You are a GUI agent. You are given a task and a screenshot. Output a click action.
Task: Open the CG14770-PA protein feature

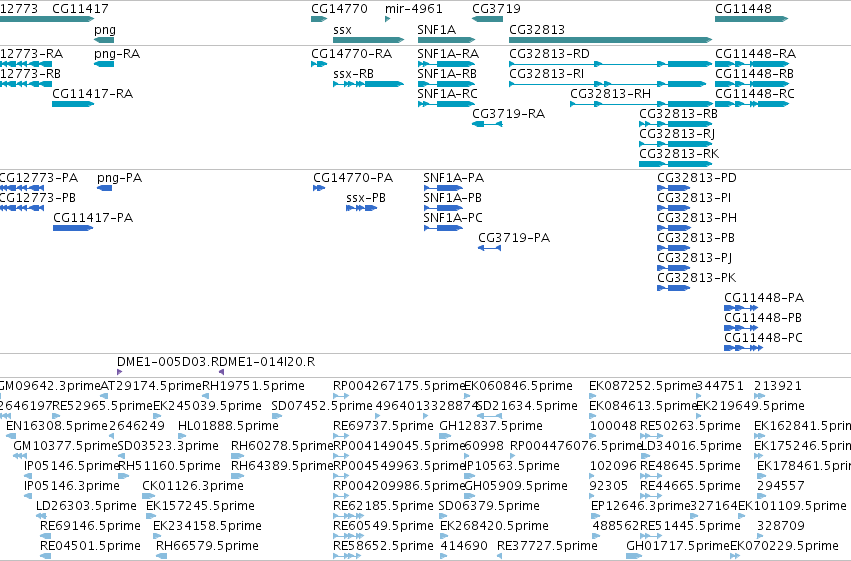pyautogui.click(x=319, y=188)
